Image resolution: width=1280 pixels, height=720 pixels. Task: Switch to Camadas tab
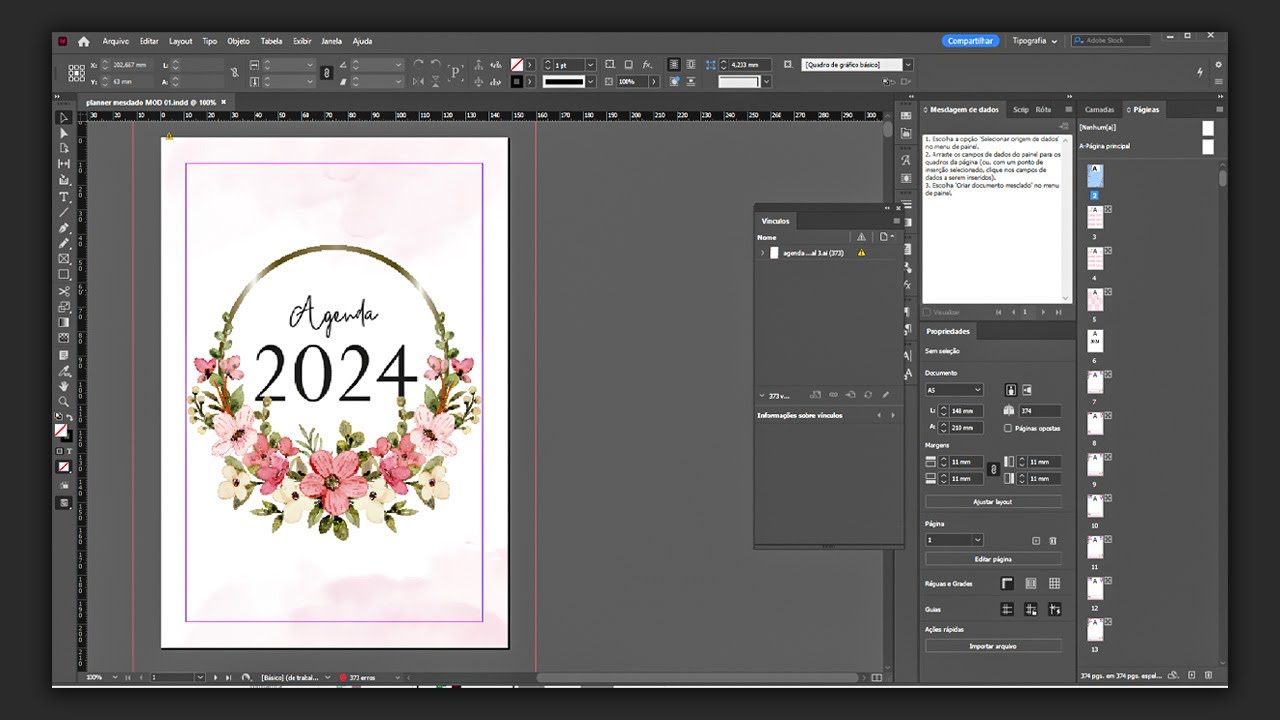[1099, 109]
